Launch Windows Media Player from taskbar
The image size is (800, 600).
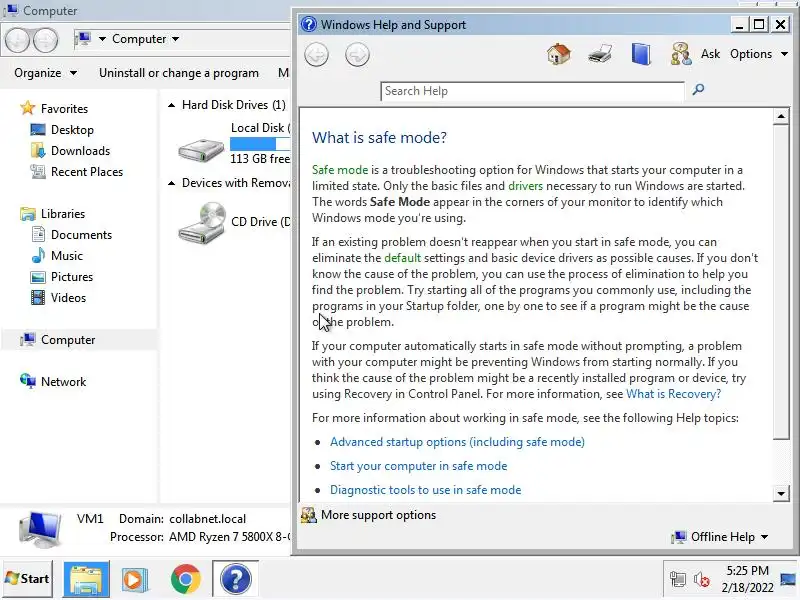[x=135, y=579]
